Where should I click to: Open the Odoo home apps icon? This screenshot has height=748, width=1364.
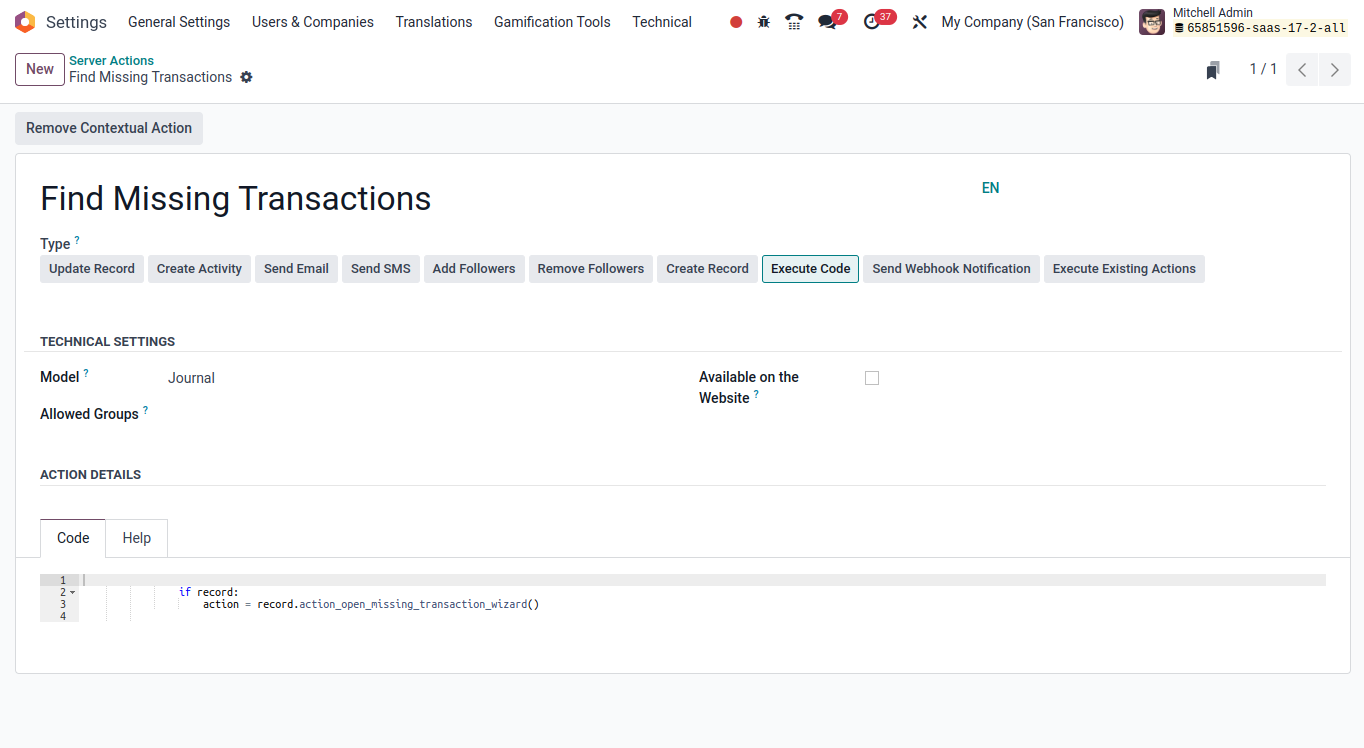25,22
